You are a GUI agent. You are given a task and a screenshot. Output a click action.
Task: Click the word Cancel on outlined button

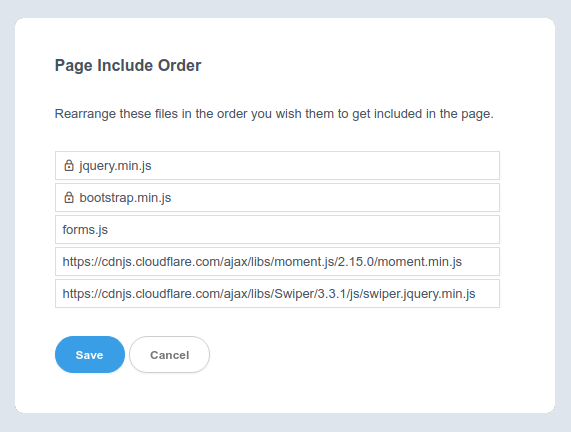[x=170, y=355]
